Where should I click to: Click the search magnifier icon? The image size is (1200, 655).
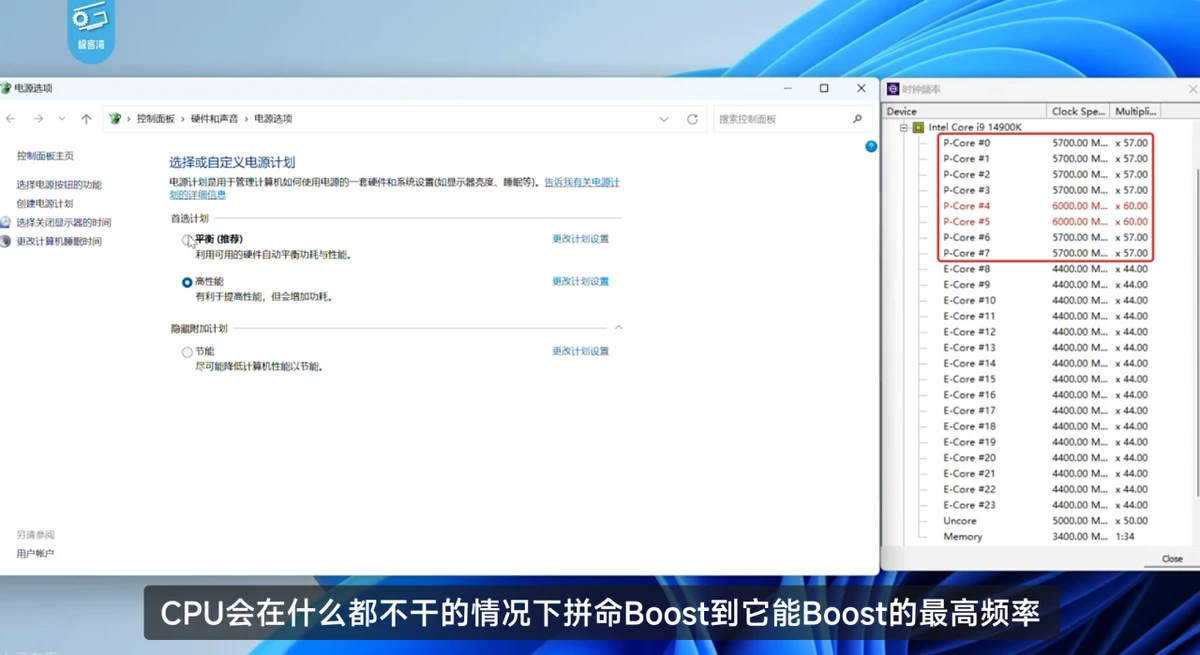[857, 119]
